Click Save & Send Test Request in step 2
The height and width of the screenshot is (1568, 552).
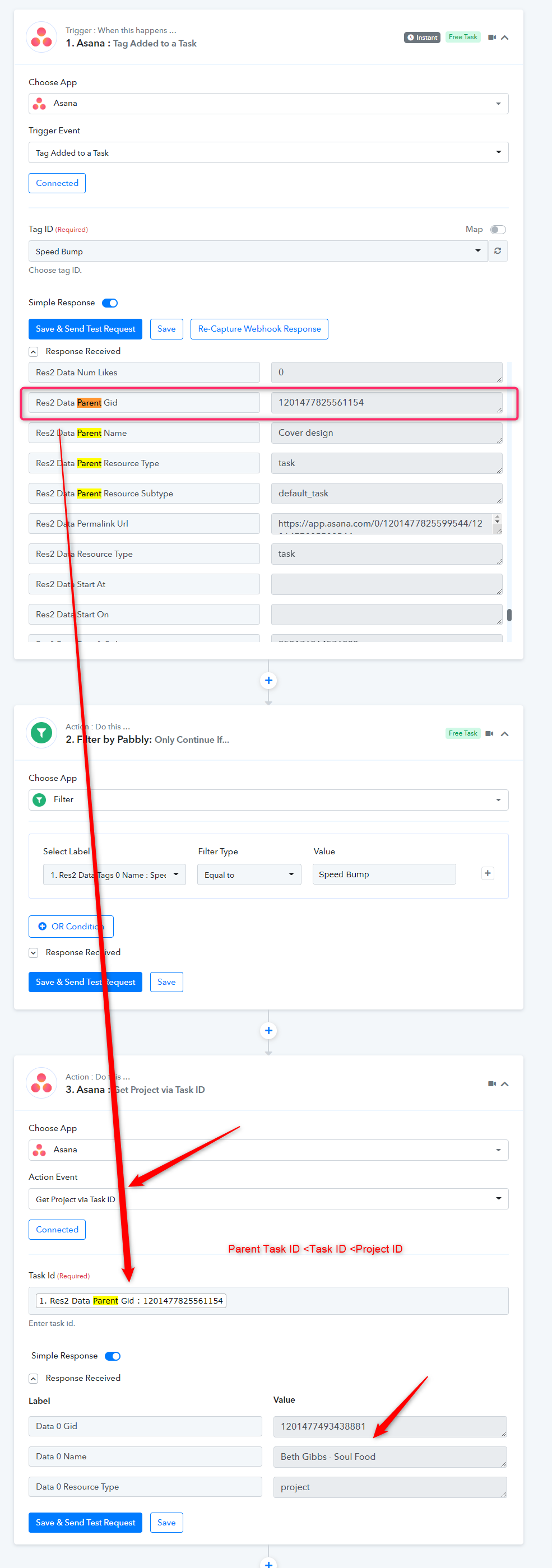coord(85,982)
